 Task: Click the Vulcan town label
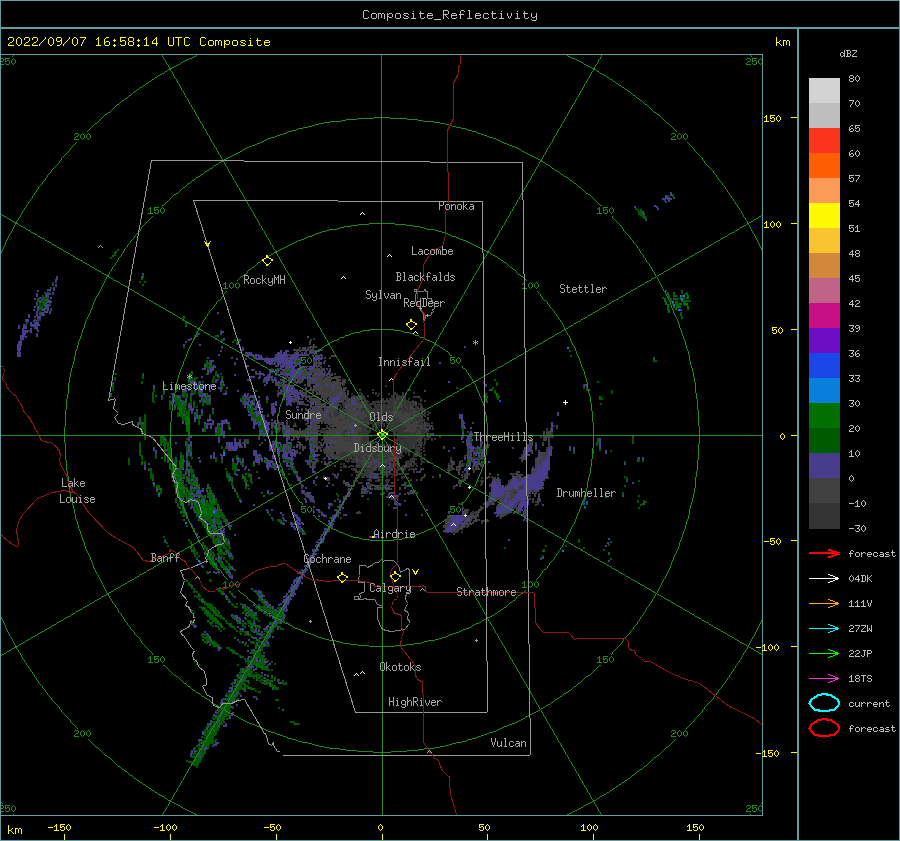[x=508, y=743]
